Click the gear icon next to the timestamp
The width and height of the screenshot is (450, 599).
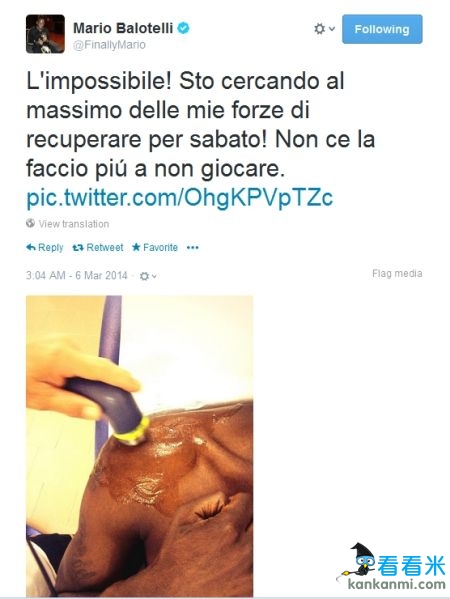(x=144, y=276)
